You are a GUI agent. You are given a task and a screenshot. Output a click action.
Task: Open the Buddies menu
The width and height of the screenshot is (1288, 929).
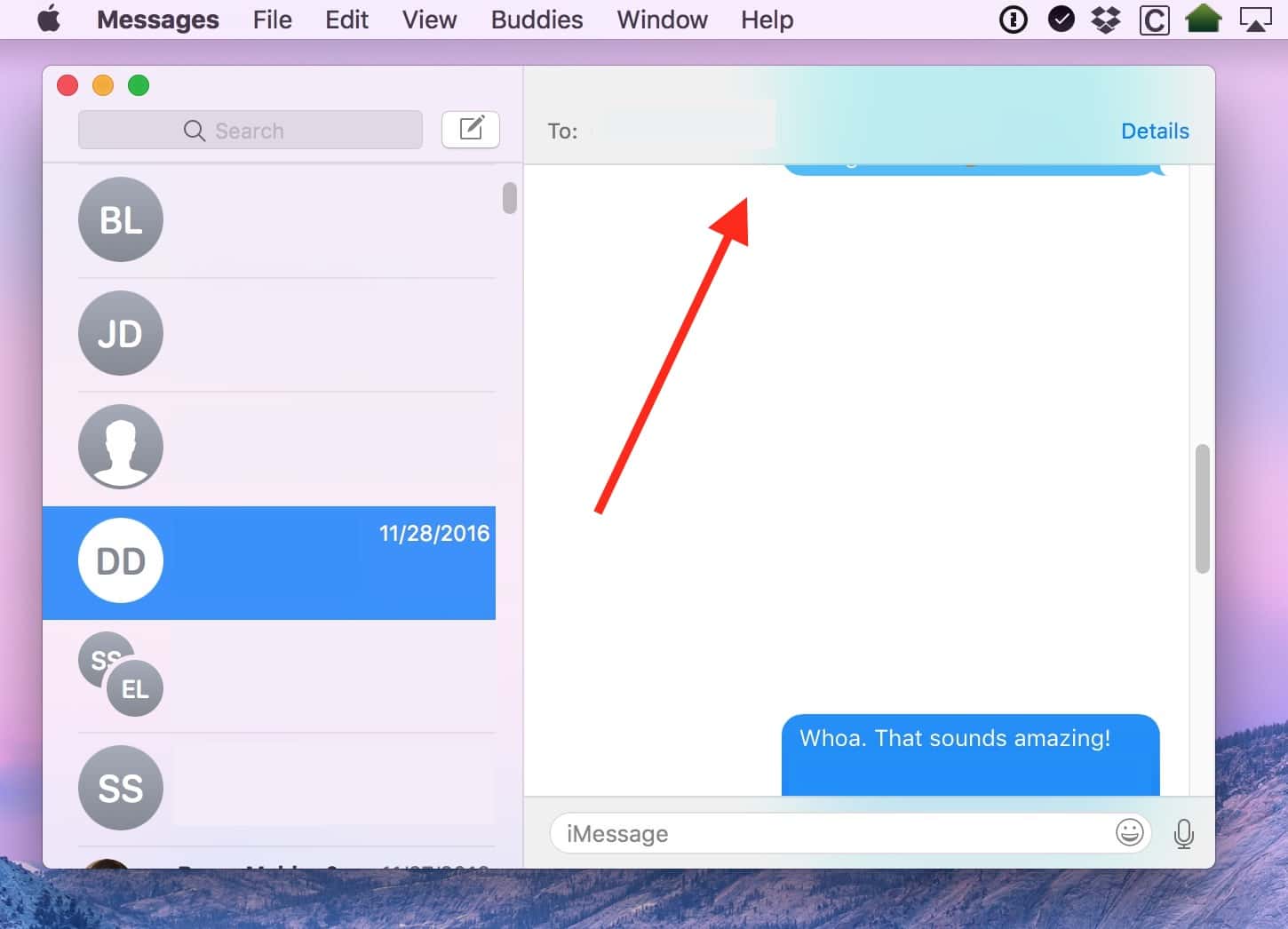click(x=537, y=20)
